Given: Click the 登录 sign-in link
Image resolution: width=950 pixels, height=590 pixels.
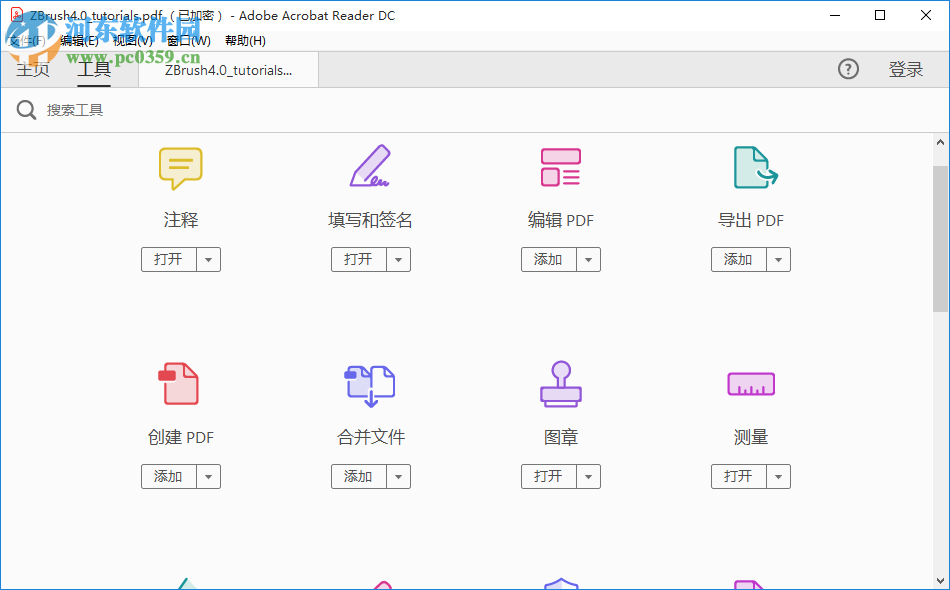Looking at the screenshot, I should 905,69.
